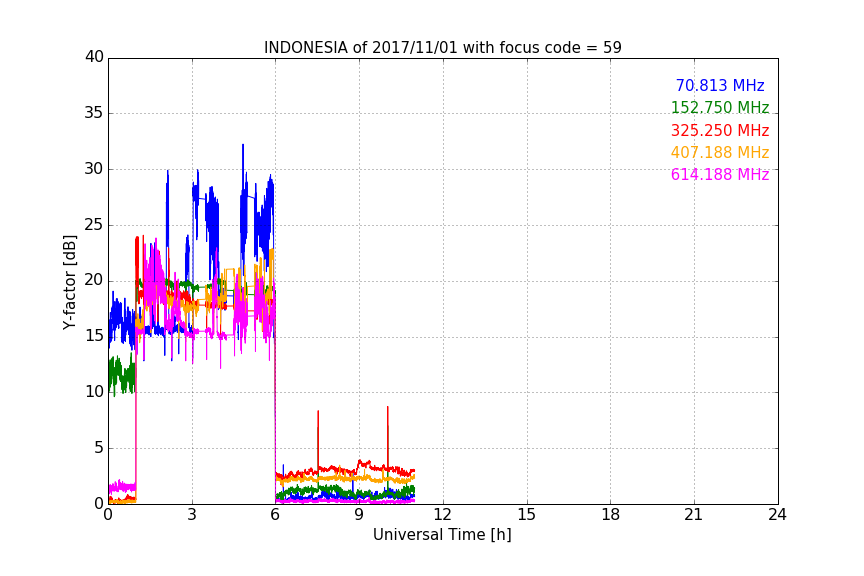
Task: Click the x-axis tick label 18
Action: [x=611, y=515]
